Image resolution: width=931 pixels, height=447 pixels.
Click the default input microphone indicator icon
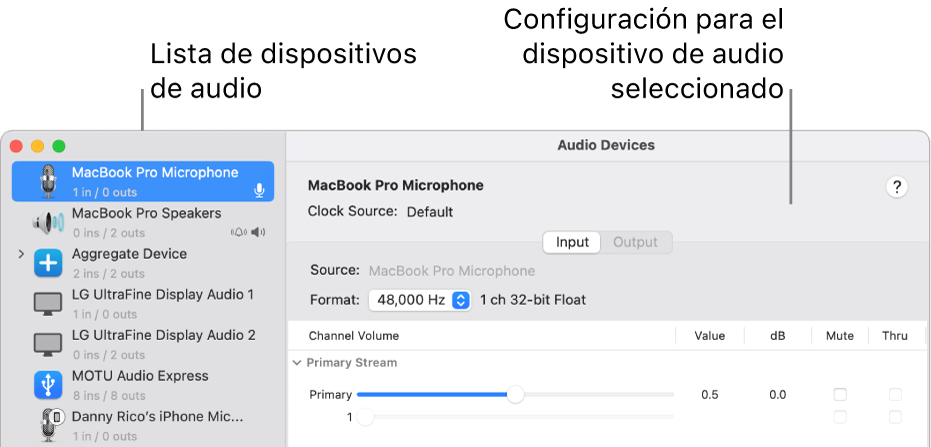259,190
